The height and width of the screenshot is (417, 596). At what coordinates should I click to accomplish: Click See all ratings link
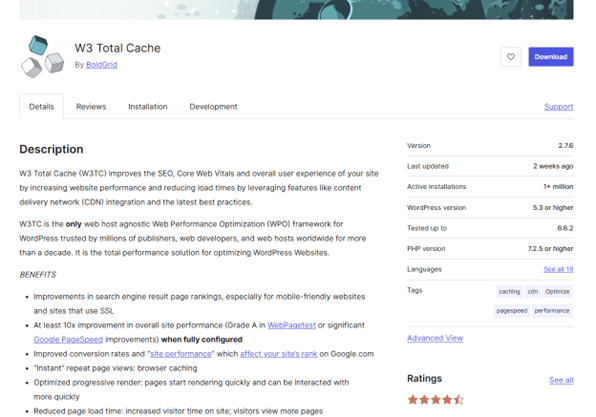tap(561, 380)
